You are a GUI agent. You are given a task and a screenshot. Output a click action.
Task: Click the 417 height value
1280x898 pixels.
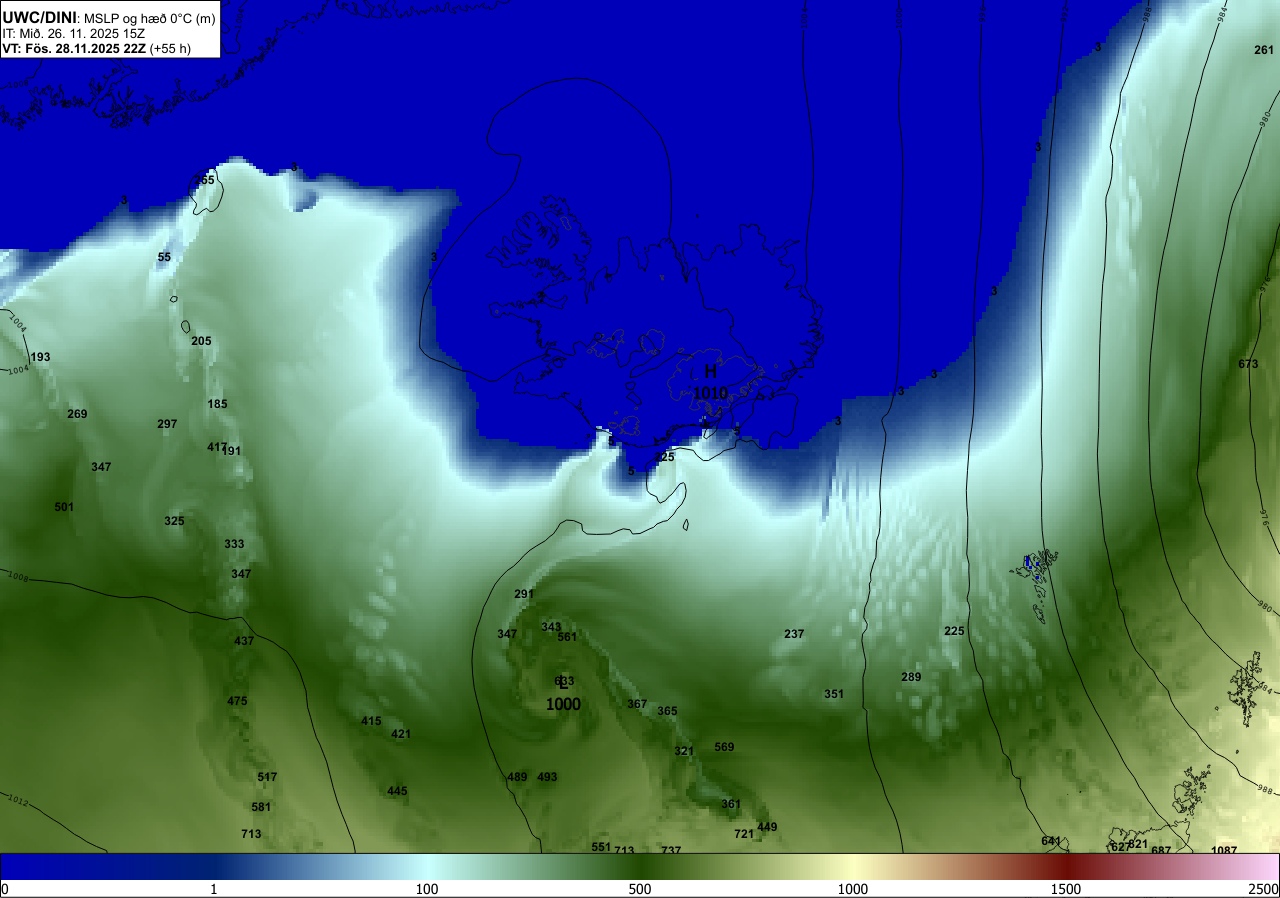coord(216,447)
